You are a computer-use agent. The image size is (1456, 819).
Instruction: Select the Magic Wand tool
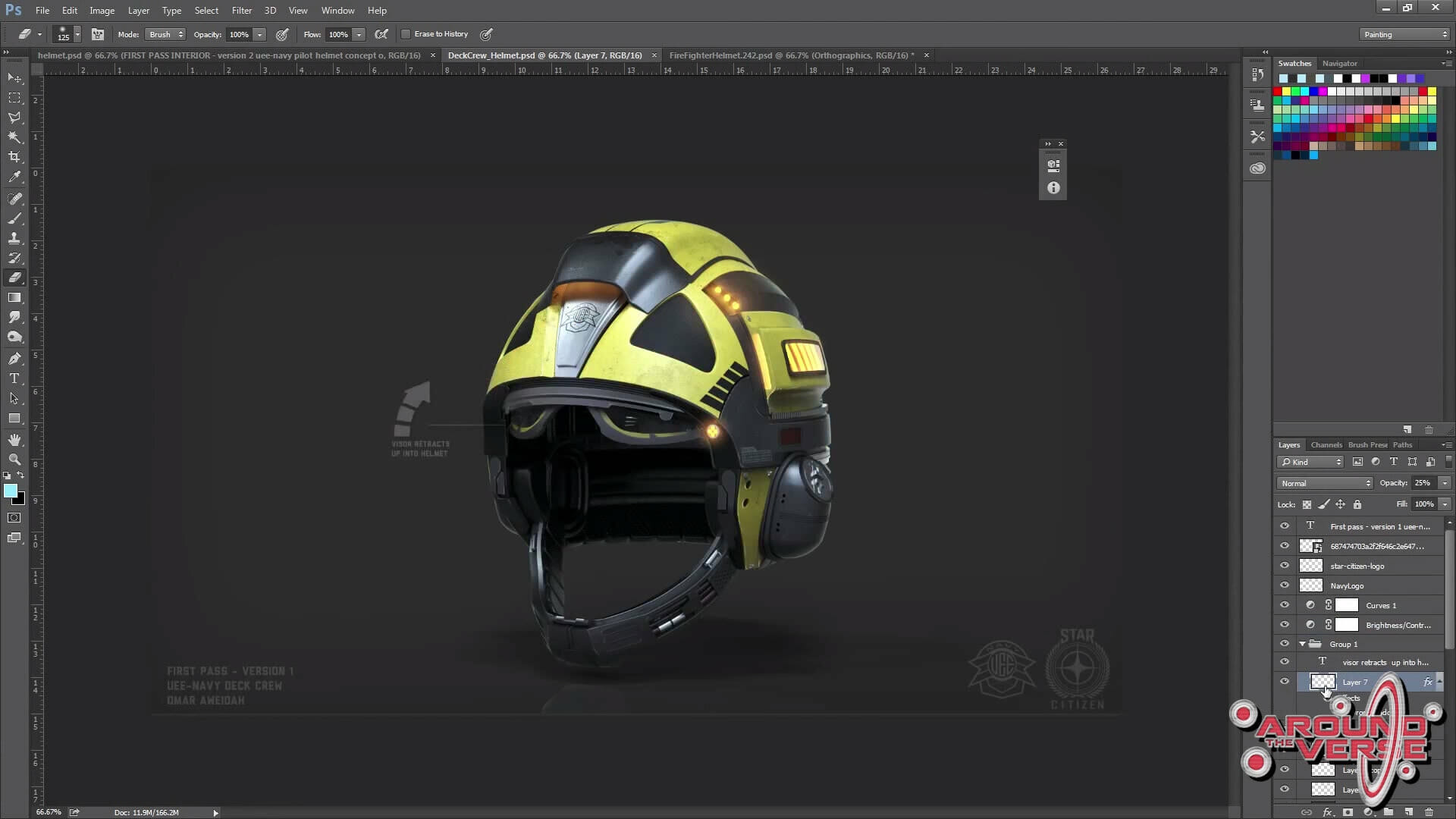[14, 137]
